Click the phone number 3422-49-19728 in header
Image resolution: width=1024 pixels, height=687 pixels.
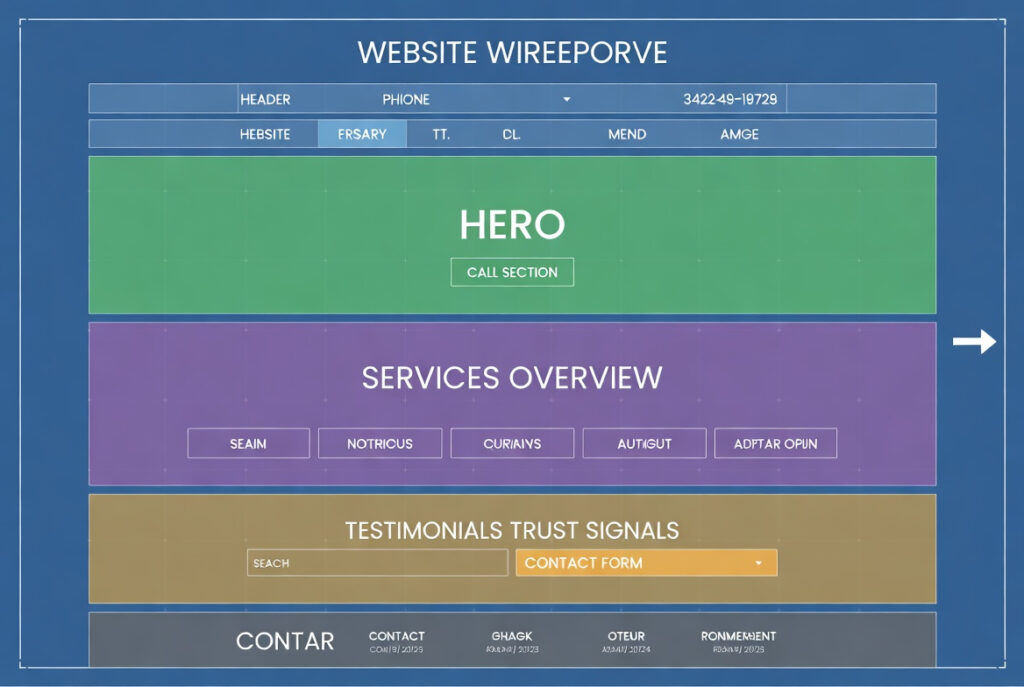tap(730, 99)
